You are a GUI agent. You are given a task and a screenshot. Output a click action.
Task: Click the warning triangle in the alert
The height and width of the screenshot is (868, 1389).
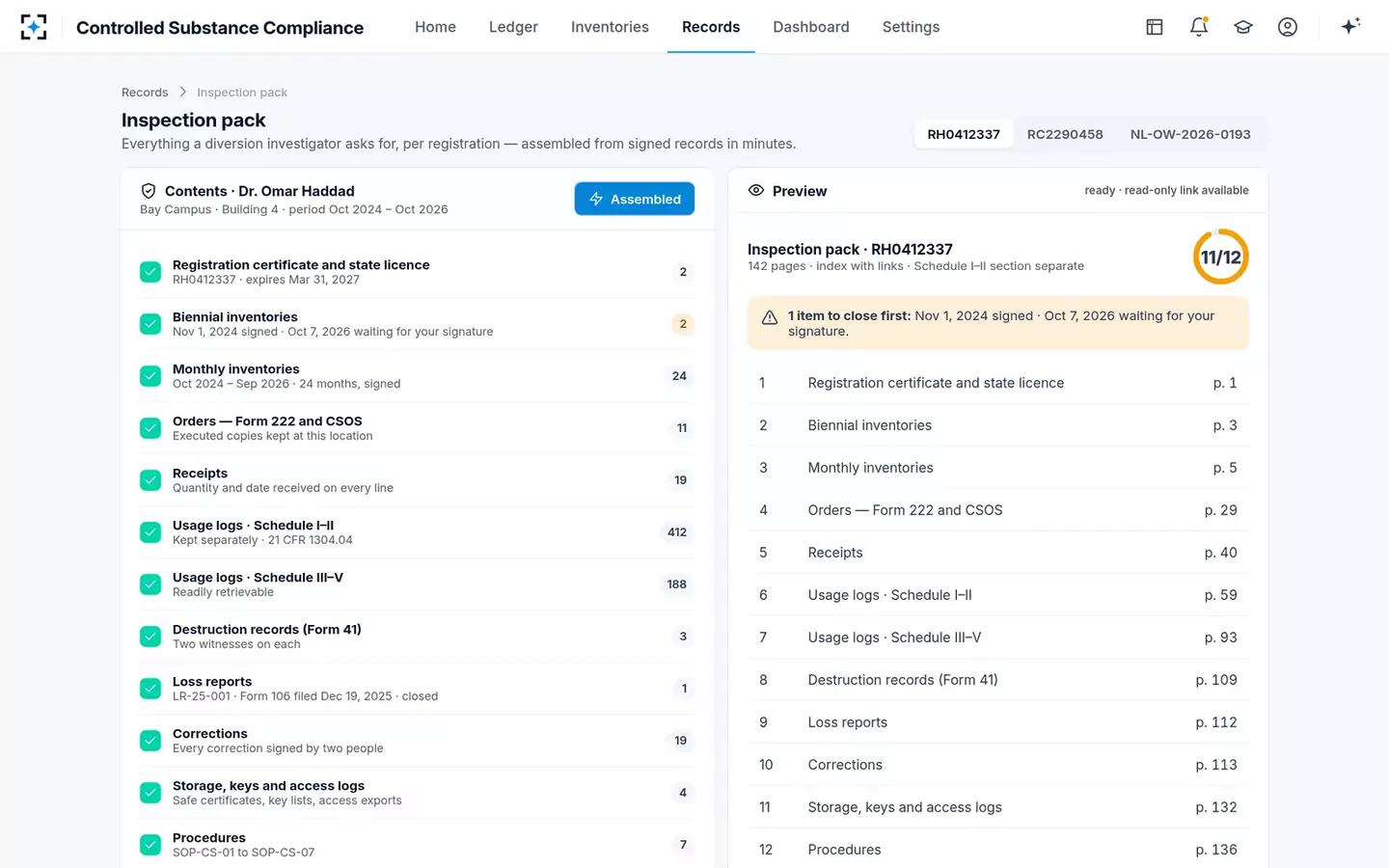(770, 317)
